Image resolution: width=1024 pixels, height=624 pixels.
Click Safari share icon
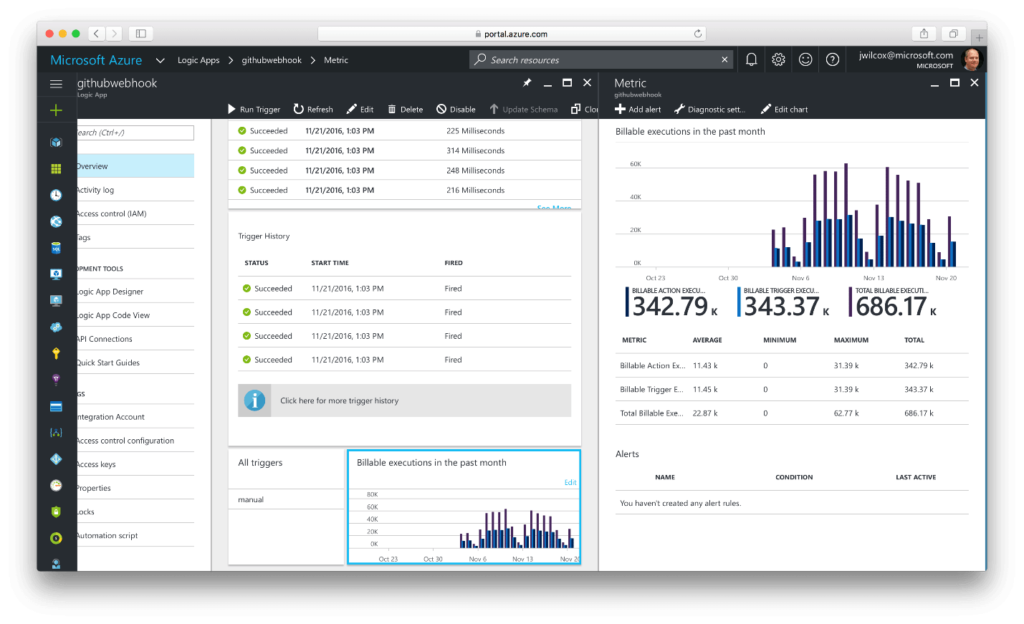click(924, 34)
